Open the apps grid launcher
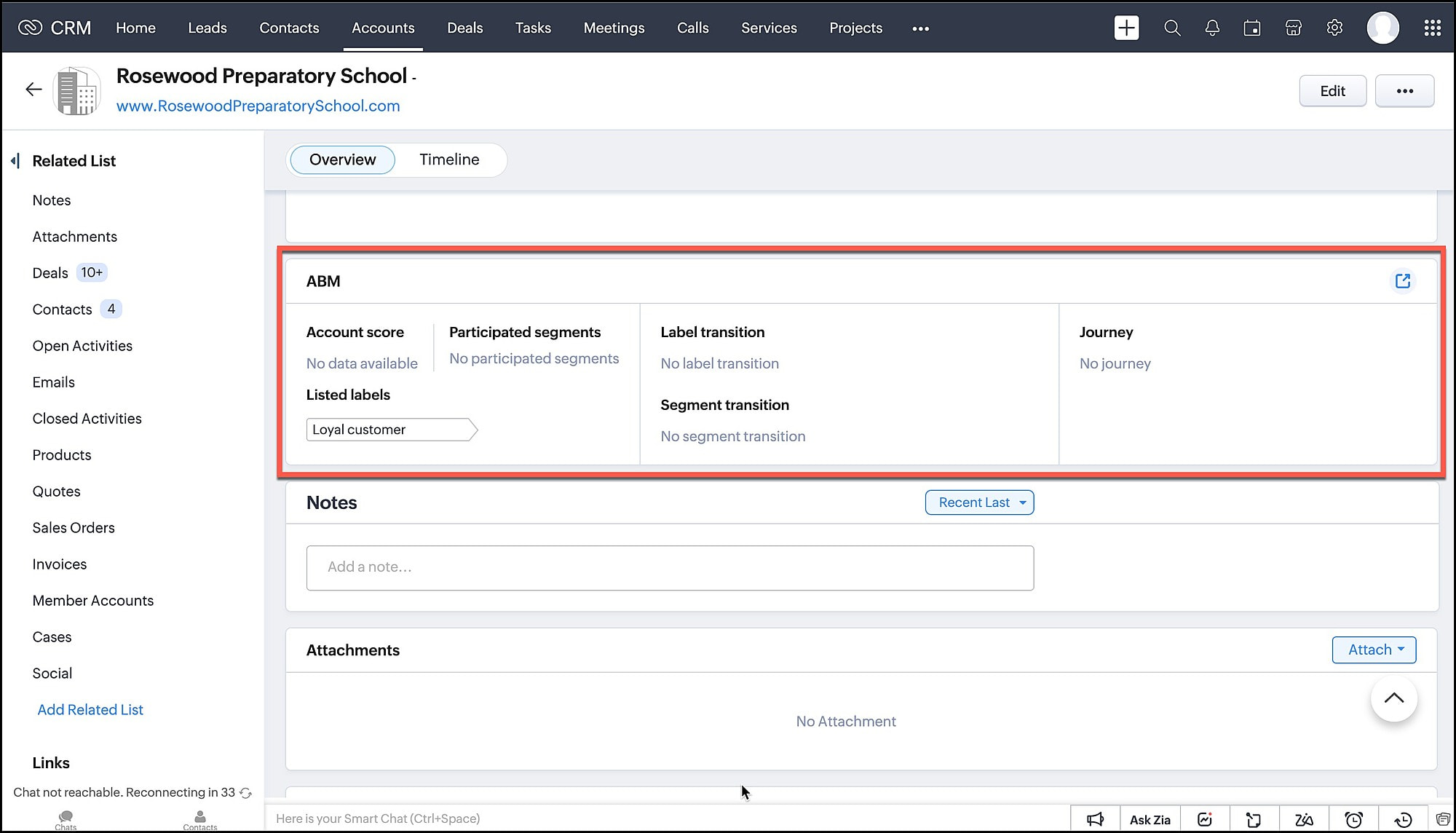This screenshot has width=1456, height=833. 1432,28
